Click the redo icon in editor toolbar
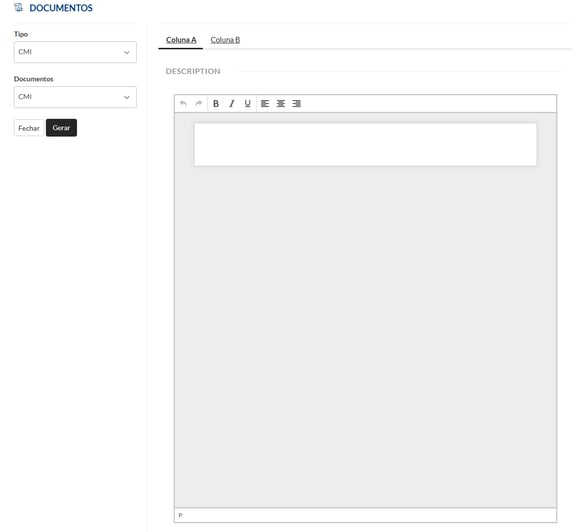581x532 pixels. (x=199, y=103)
